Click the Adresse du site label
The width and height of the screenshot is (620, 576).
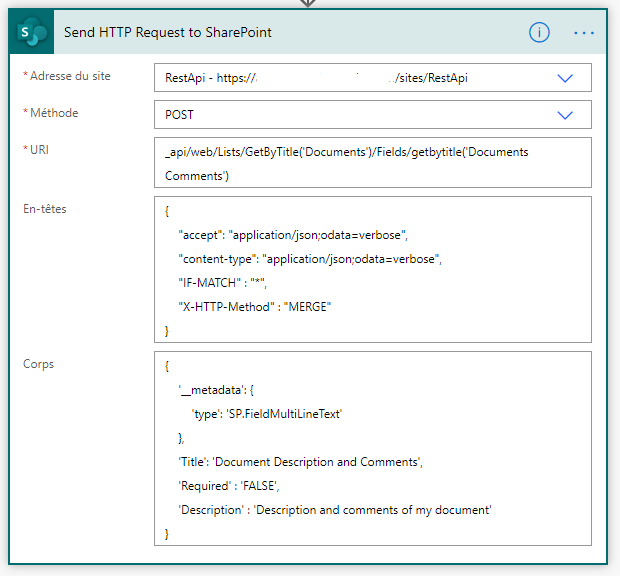click(70, 76)
